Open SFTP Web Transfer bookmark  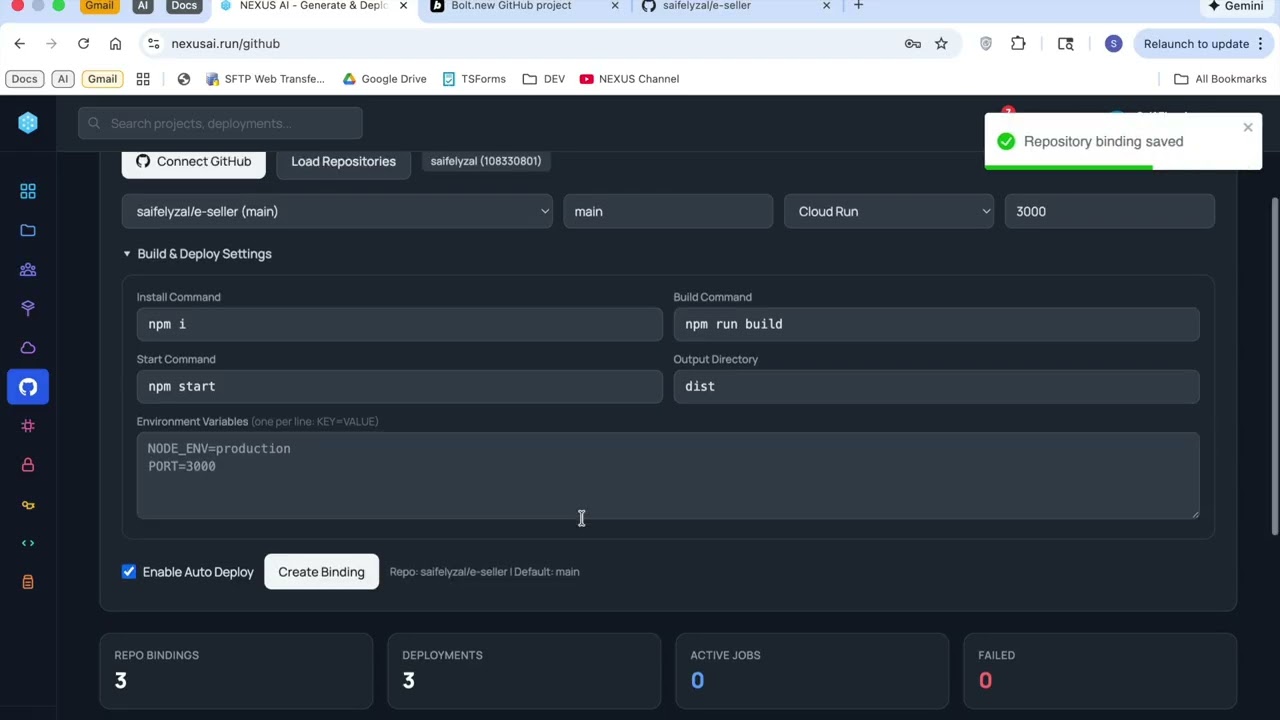(265, 79)
